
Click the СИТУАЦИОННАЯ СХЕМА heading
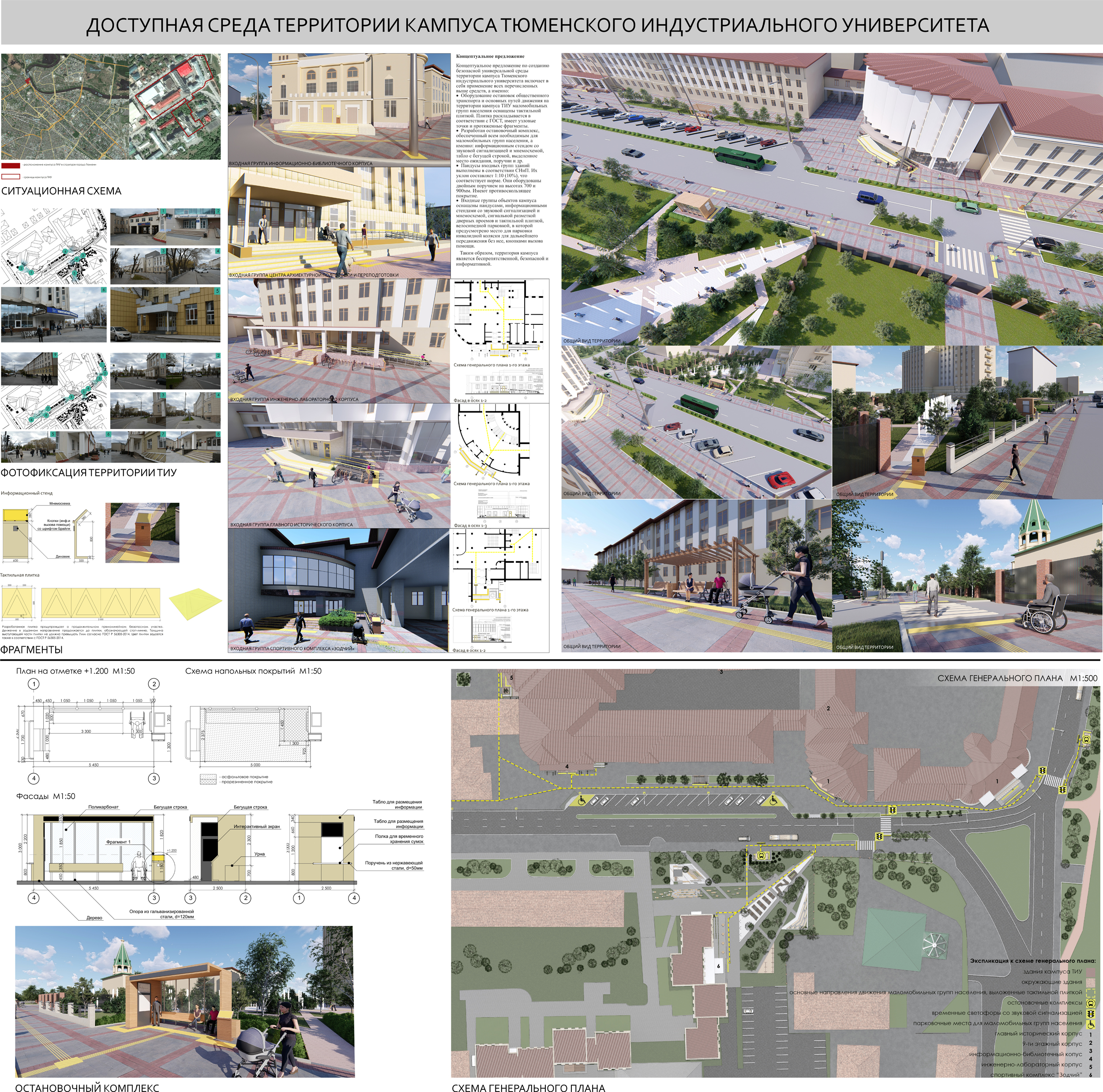pos(61,191)
